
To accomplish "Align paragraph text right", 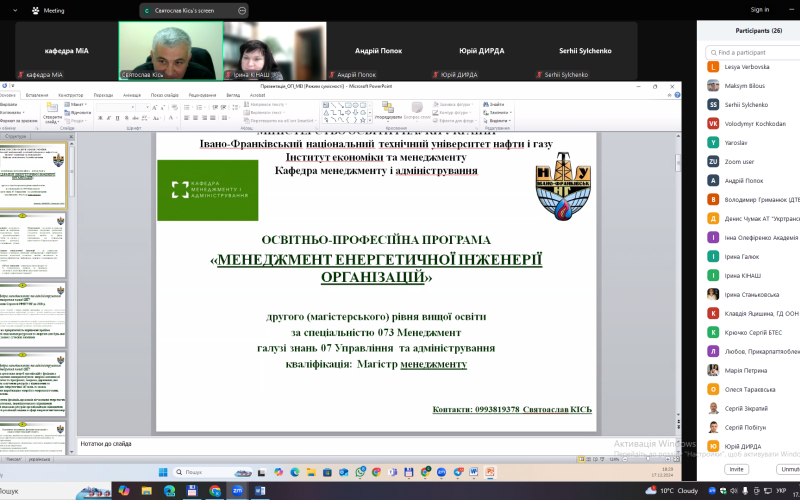I will pyautogui.click(x=204, y=118).
